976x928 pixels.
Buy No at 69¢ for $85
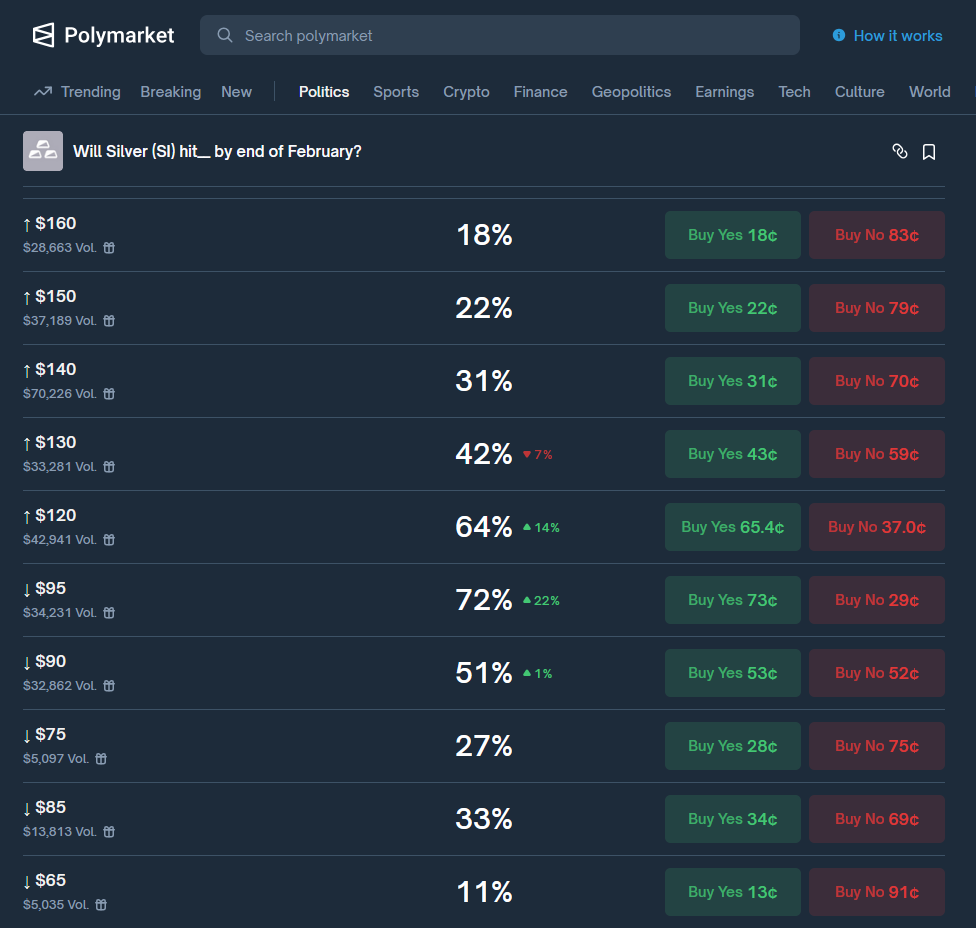coord(876,819)
